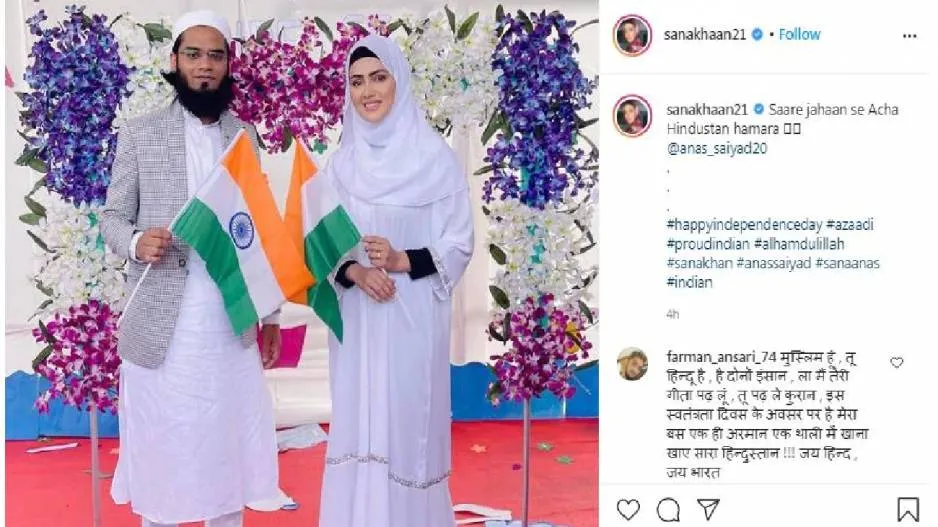938x527 pixels.
Task: Open avatar beside the post caption
Action: pos(632,116)
